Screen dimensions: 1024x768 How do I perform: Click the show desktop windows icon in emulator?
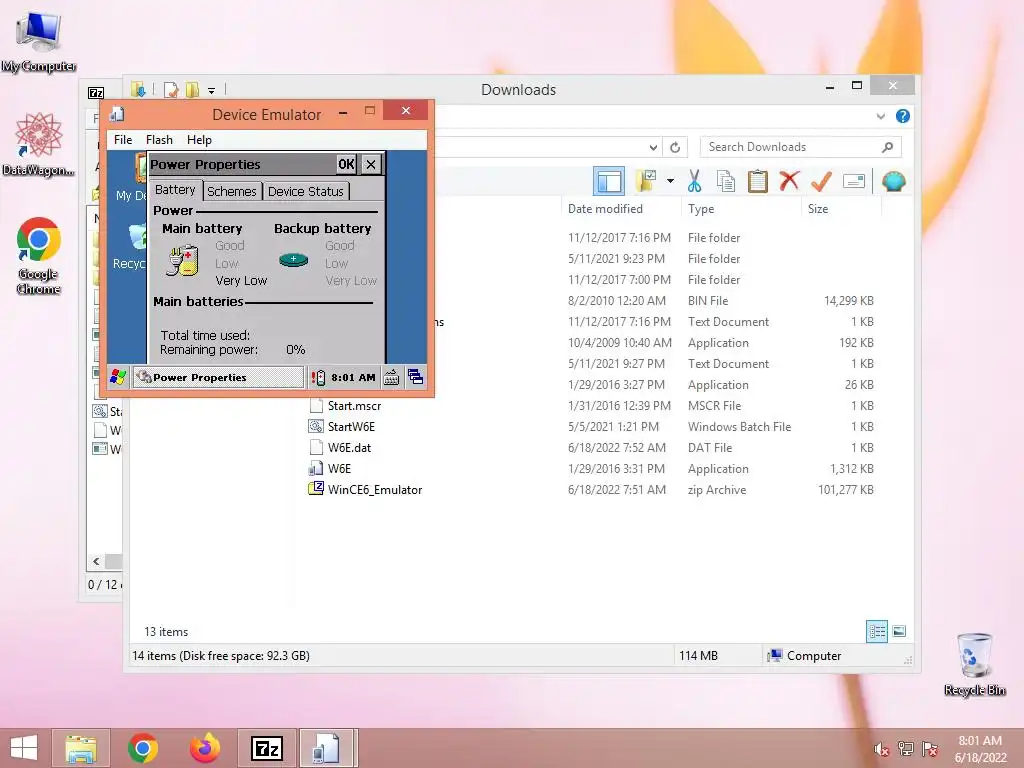coord(415,377)
